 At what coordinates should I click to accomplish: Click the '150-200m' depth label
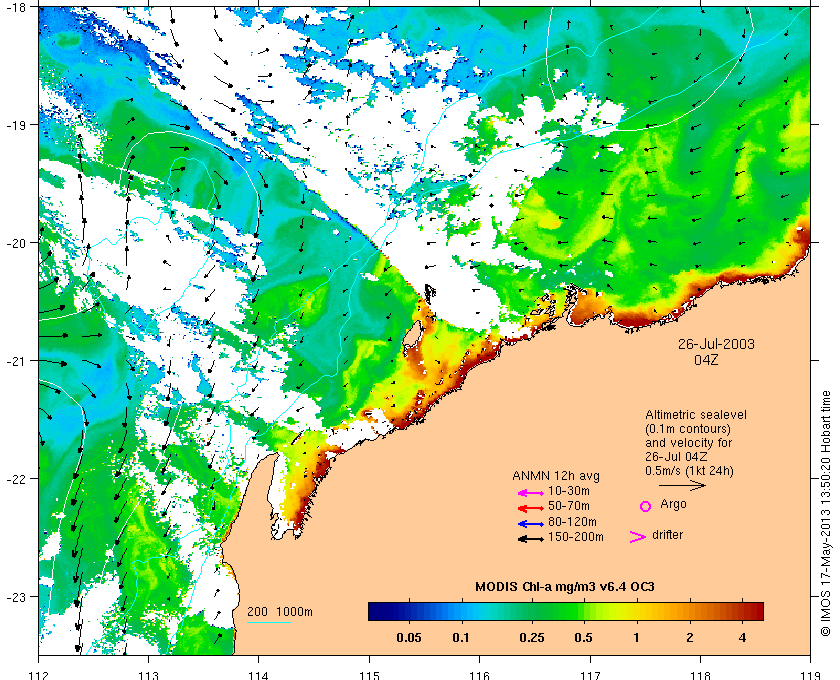575,537
